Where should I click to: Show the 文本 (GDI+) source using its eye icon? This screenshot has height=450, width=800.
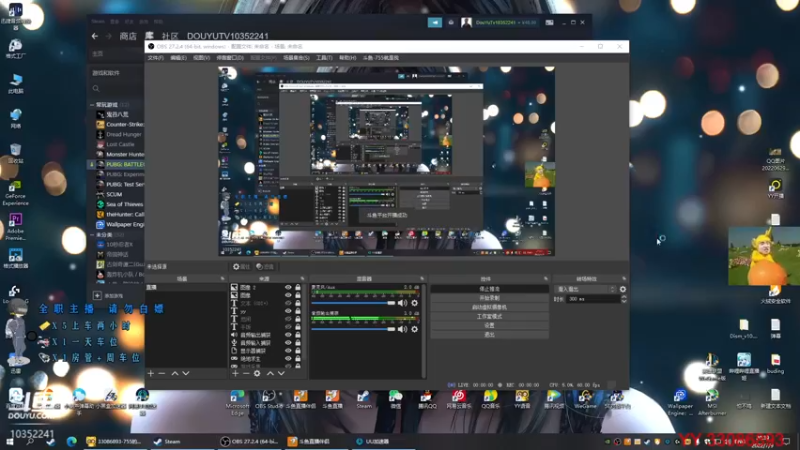pyautogui.click(x=288, y=303)
